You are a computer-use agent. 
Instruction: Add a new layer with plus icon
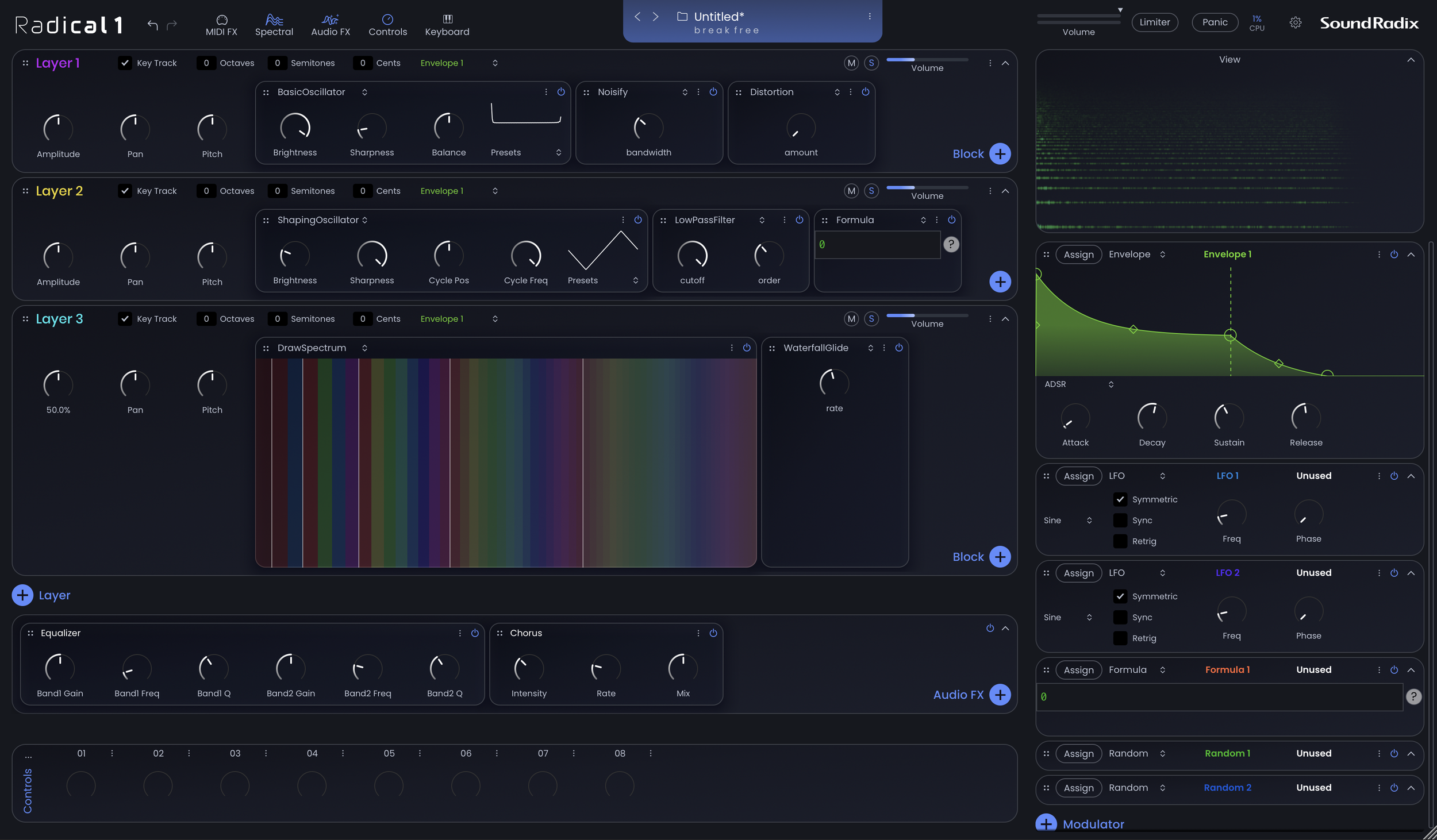coord(22,595)
